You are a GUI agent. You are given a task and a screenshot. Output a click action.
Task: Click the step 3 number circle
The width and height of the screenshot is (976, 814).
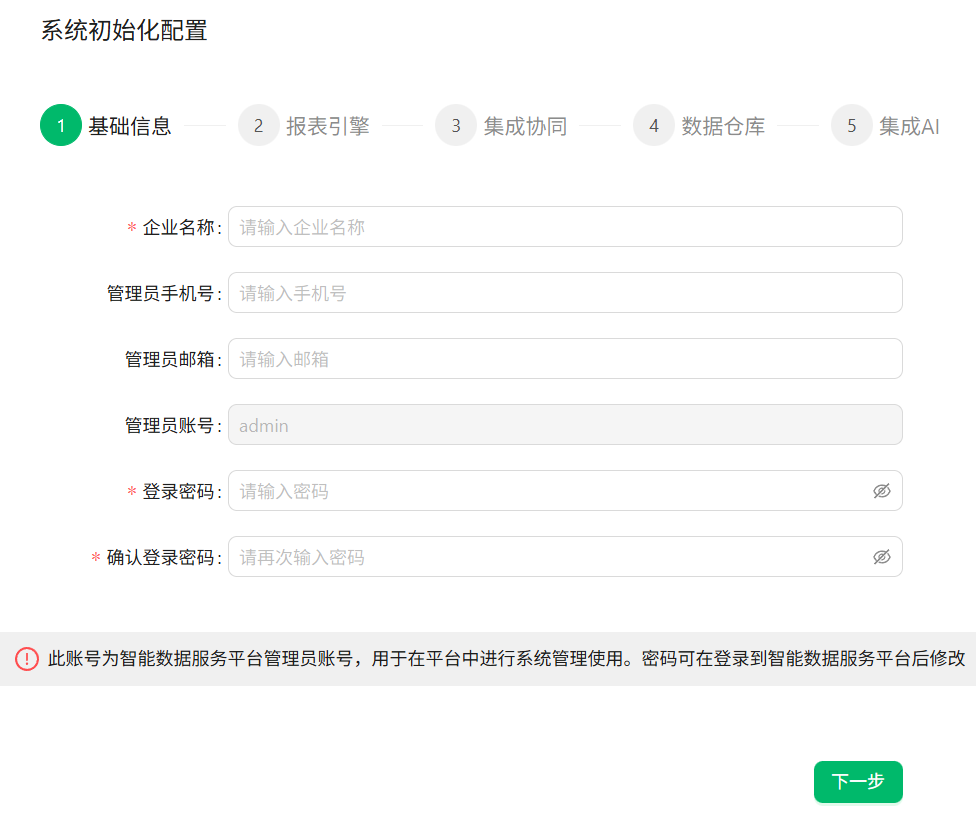tap(456, 126)
